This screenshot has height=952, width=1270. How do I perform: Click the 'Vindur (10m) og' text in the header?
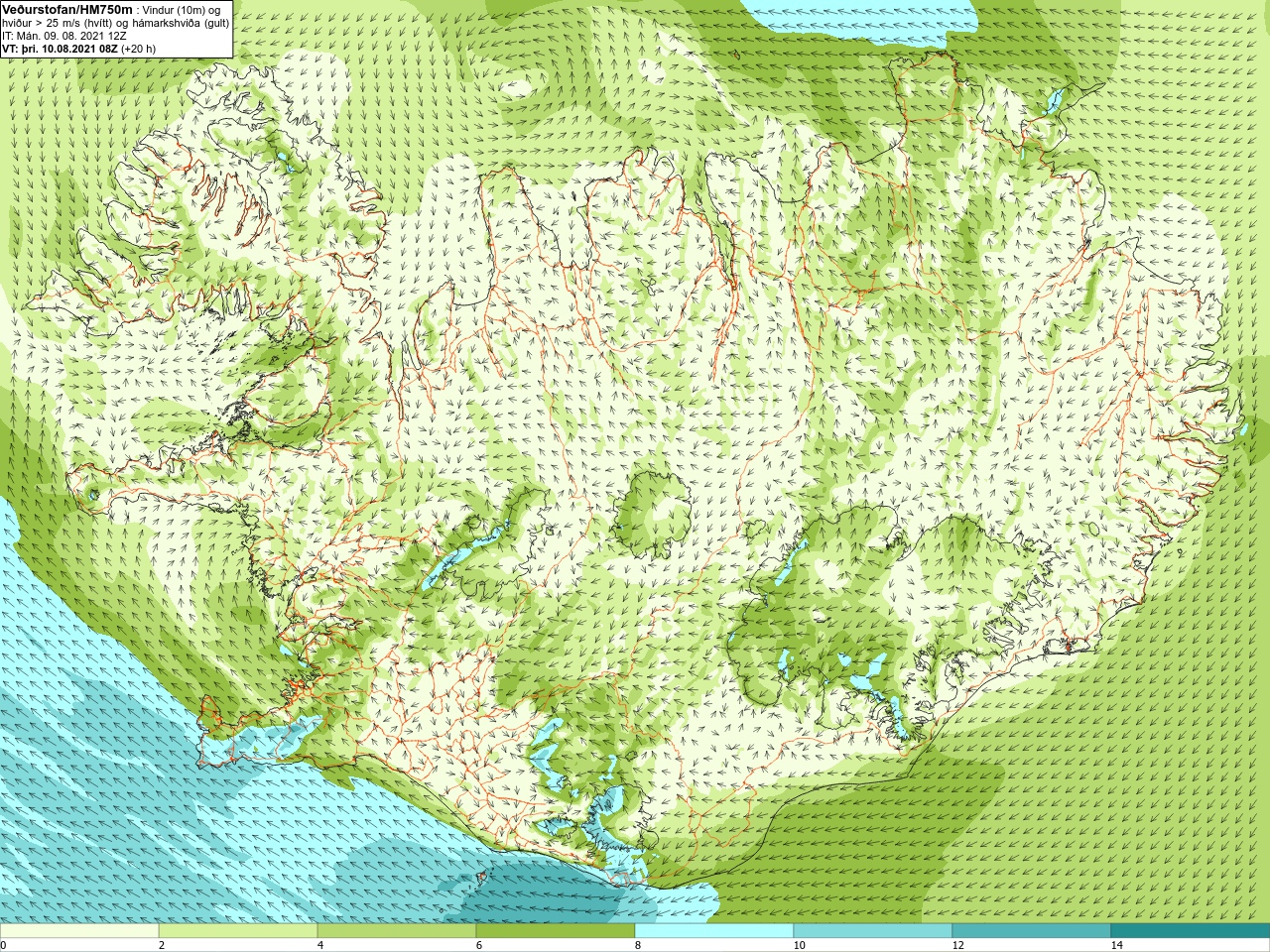[181, 10]
